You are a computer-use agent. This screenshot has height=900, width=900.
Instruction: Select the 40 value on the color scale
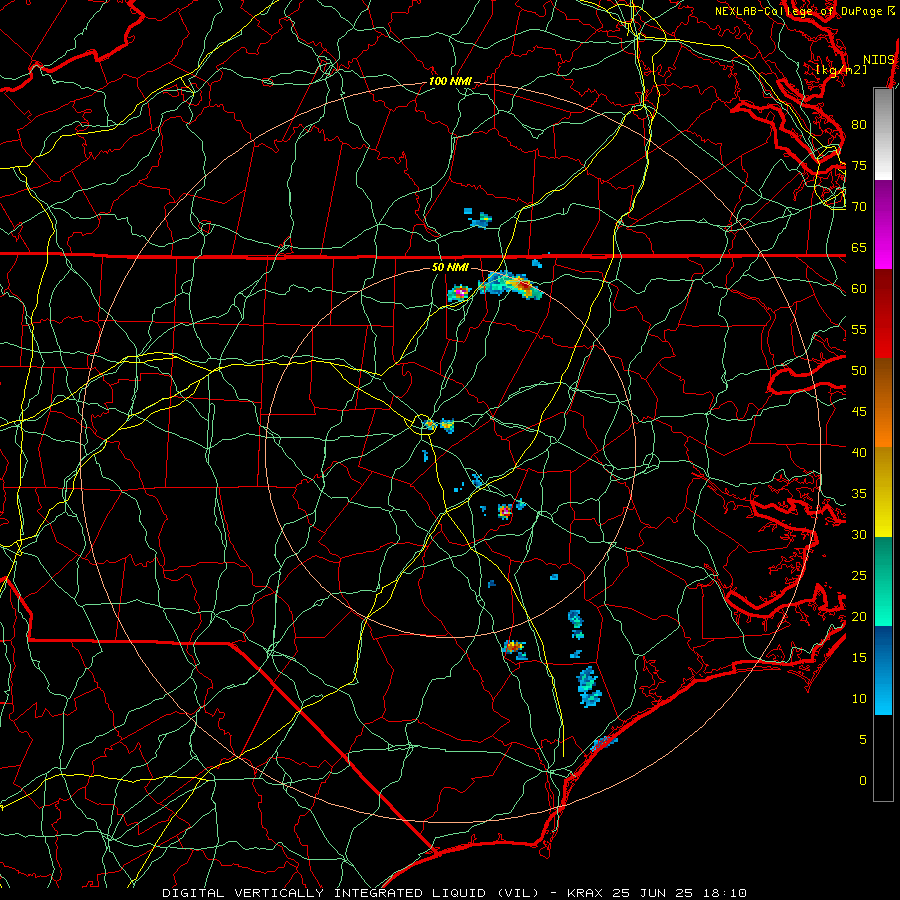859,452
